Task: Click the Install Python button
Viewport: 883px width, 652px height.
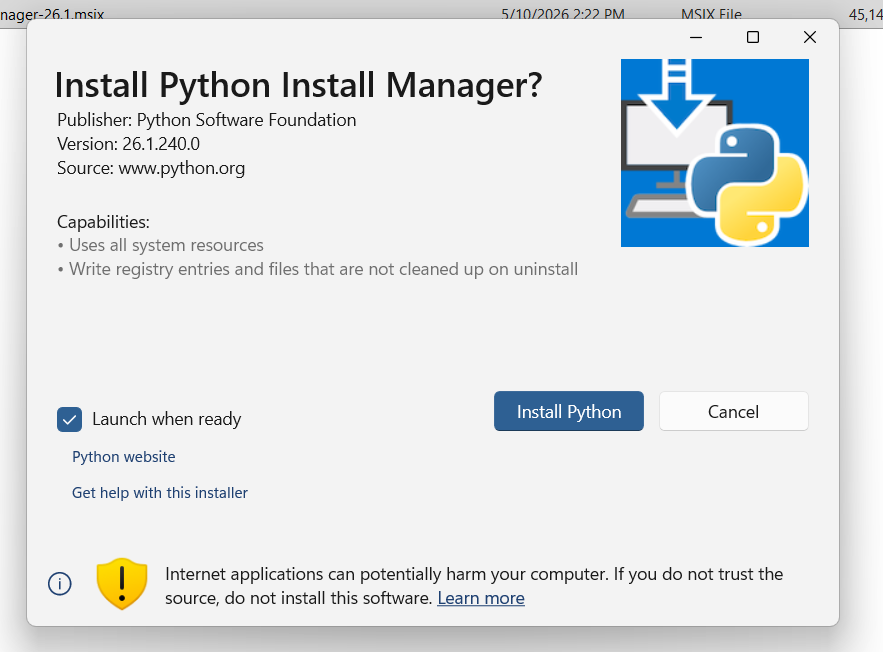Action: (568, 411)
